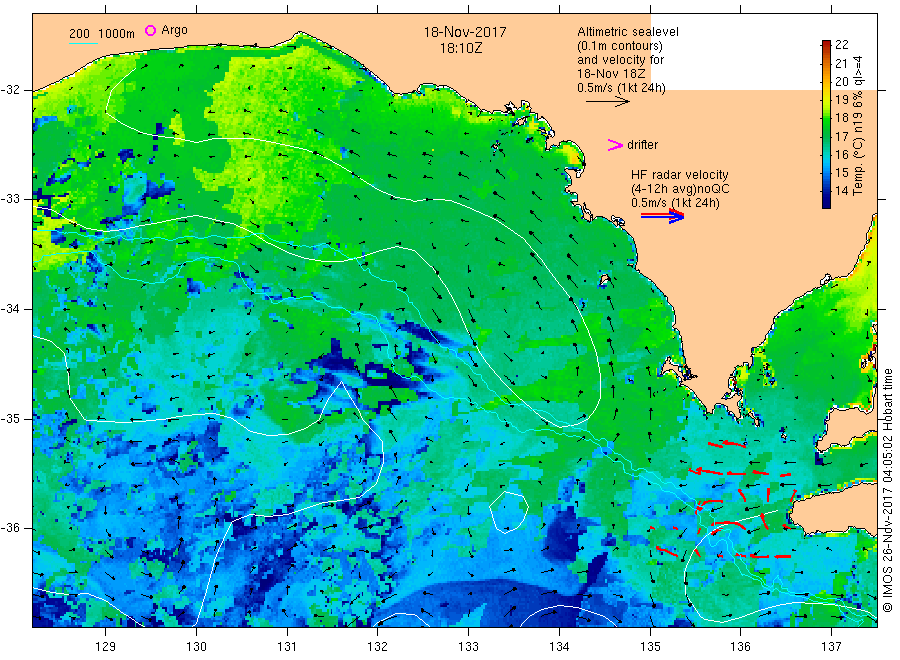This screenshot has height=660, width=900.
Task: Click the longitude label 129
Action: point(106,647)
